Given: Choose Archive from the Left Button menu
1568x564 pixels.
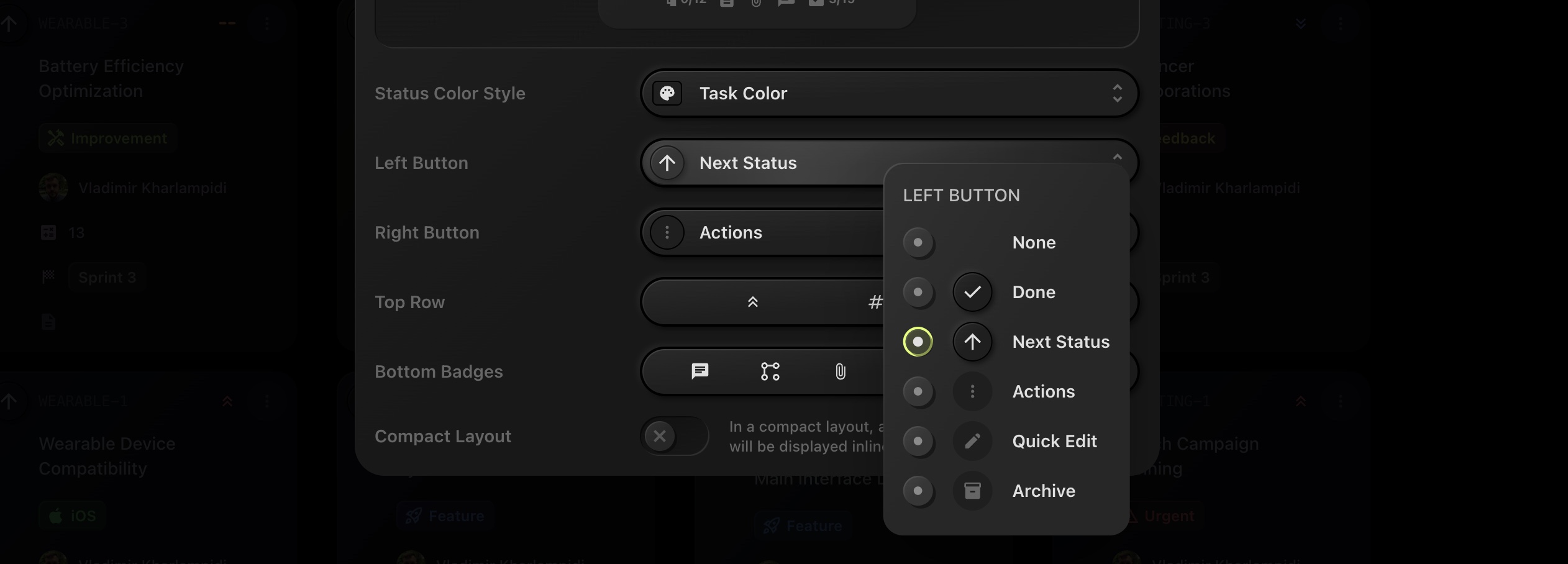Looking at the screenshot, I should pyautogui.click(x=1044, y=491).
